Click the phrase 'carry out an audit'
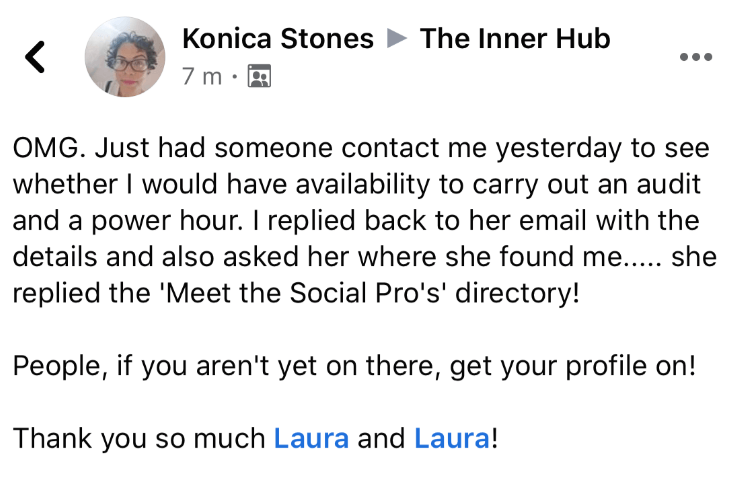736x480 pixels. tap(587, 184)
